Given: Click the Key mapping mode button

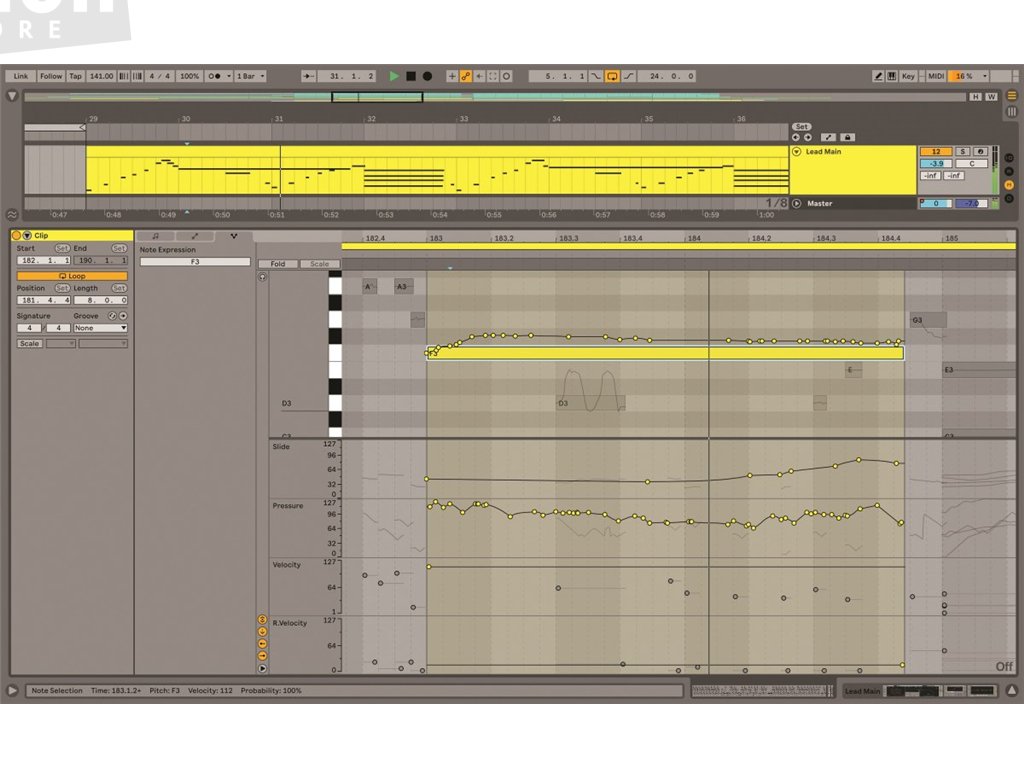Looking at the screenshot, I should (908, 76).
